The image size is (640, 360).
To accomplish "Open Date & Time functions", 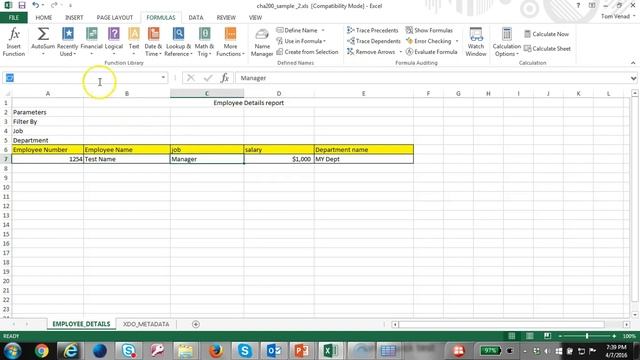I will pos(153,42).
